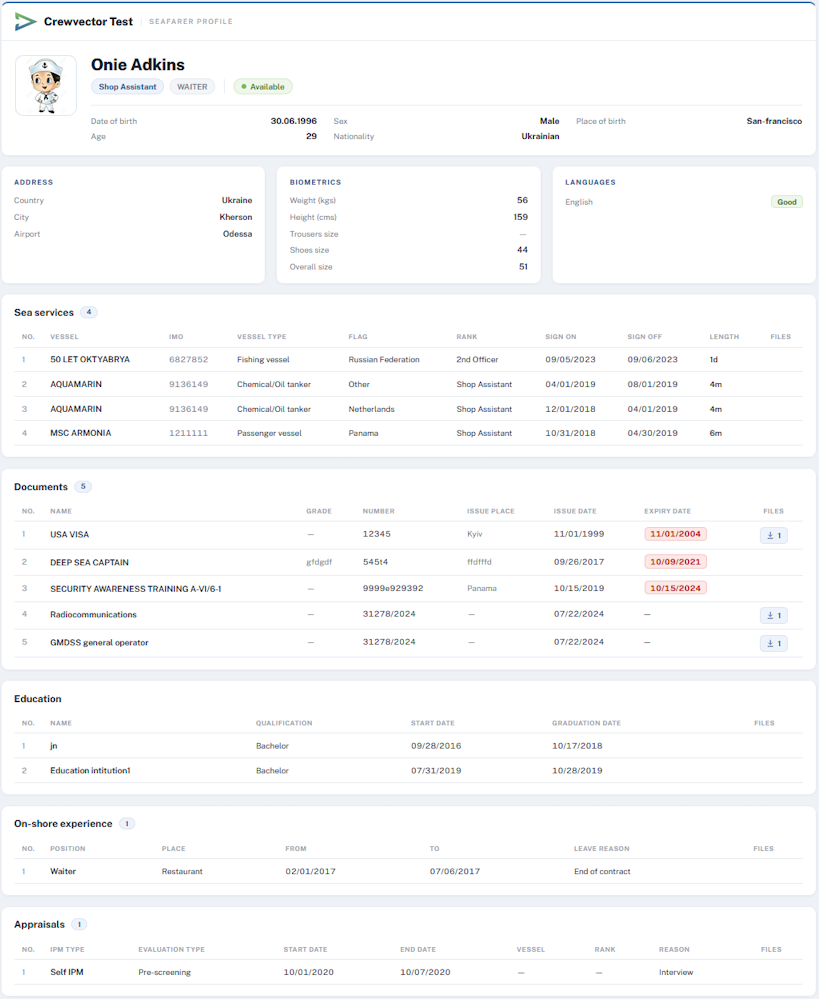The image size is (819, 999).
Task: Click the Documents count badge
Action: point(83,486)
